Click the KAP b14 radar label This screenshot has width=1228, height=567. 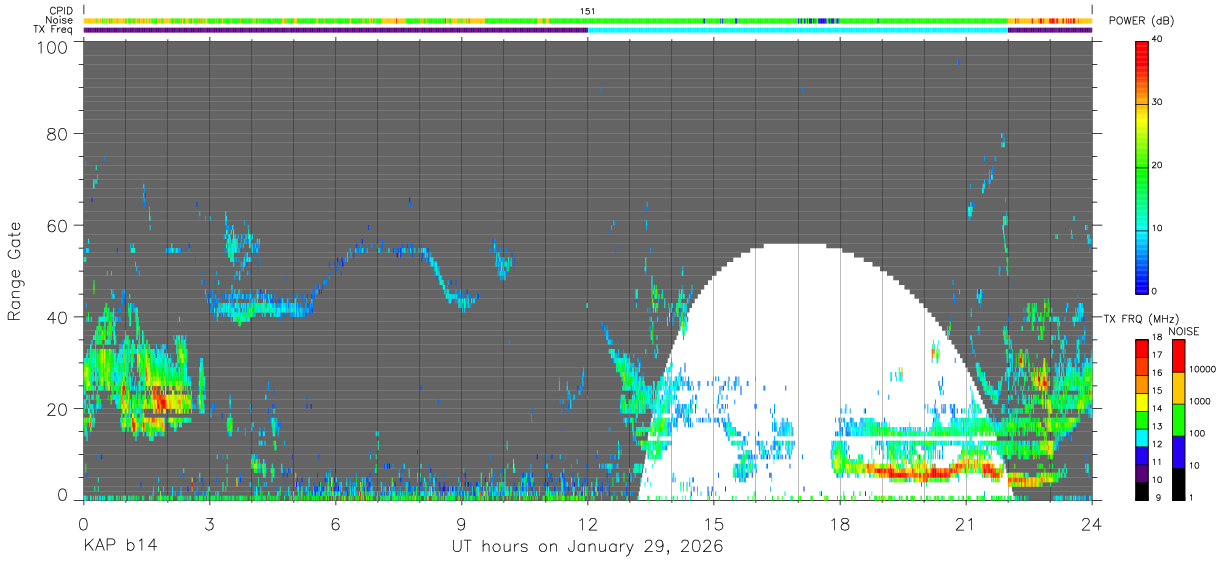coord(120,546)
